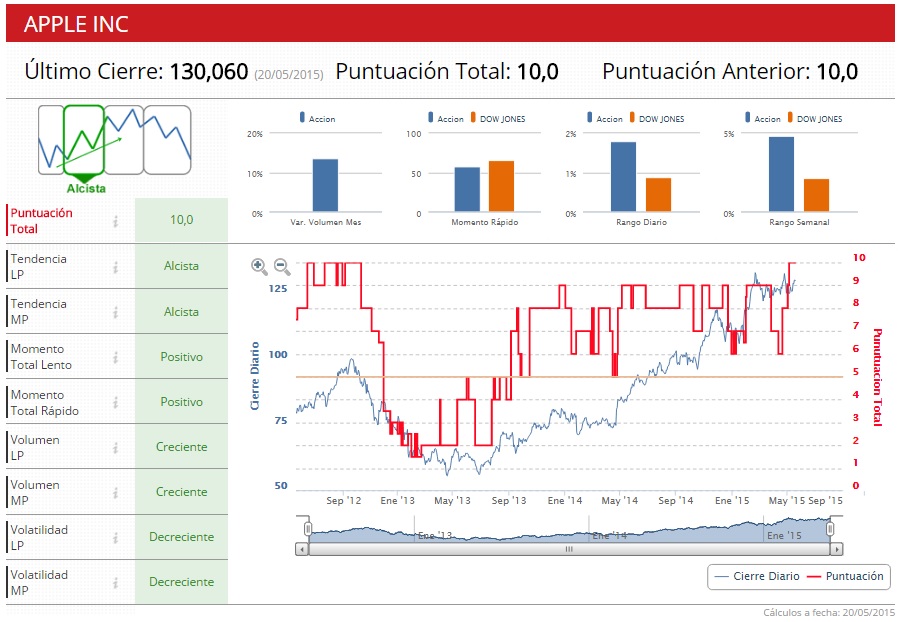Image resolution: width=901 pixels, height=622 pixels.
Task: Click the right handle of range navigator
Action: (x=830, y=529)
